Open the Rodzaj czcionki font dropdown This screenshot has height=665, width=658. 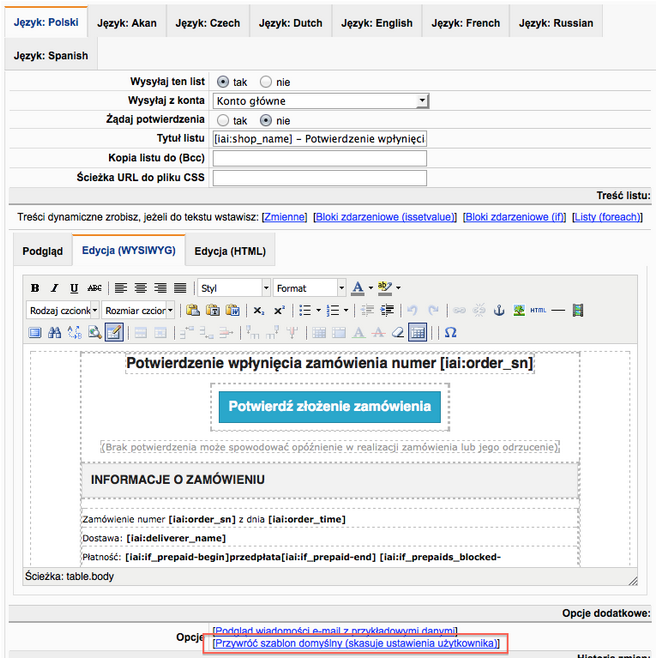(x=63, y=310)
